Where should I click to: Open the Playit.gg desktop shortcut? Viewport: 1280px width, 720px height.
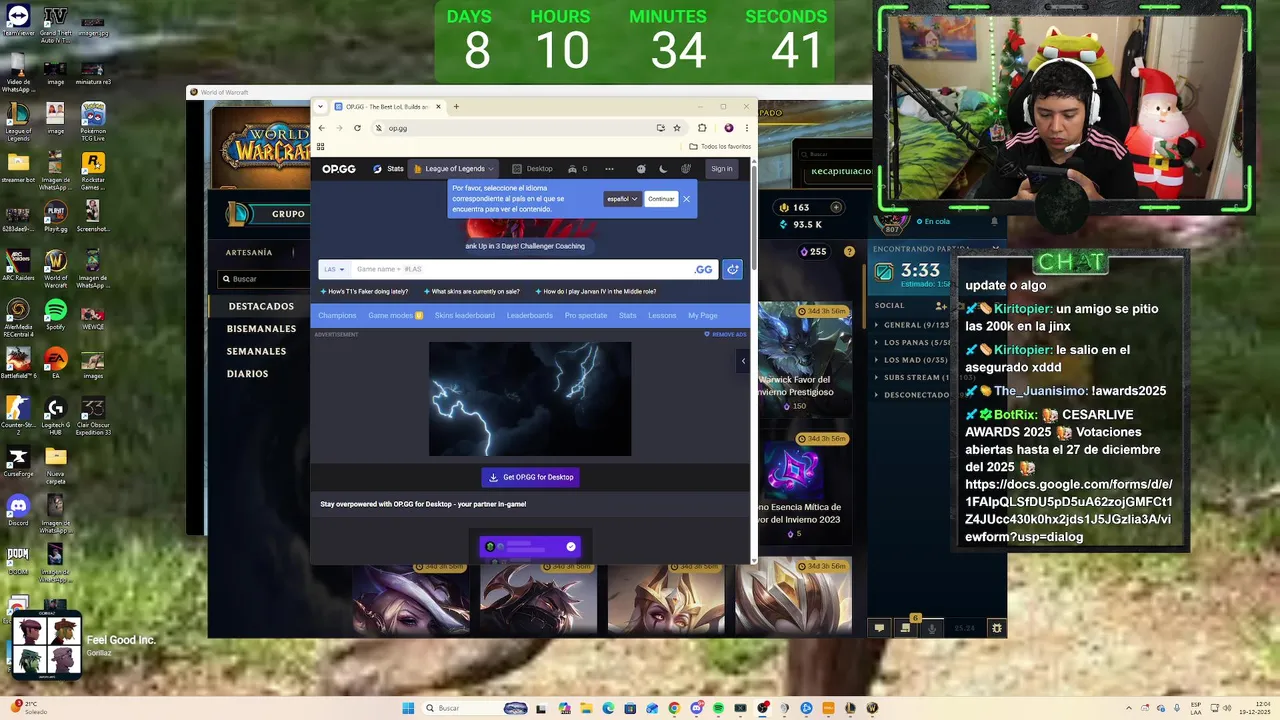55,217
